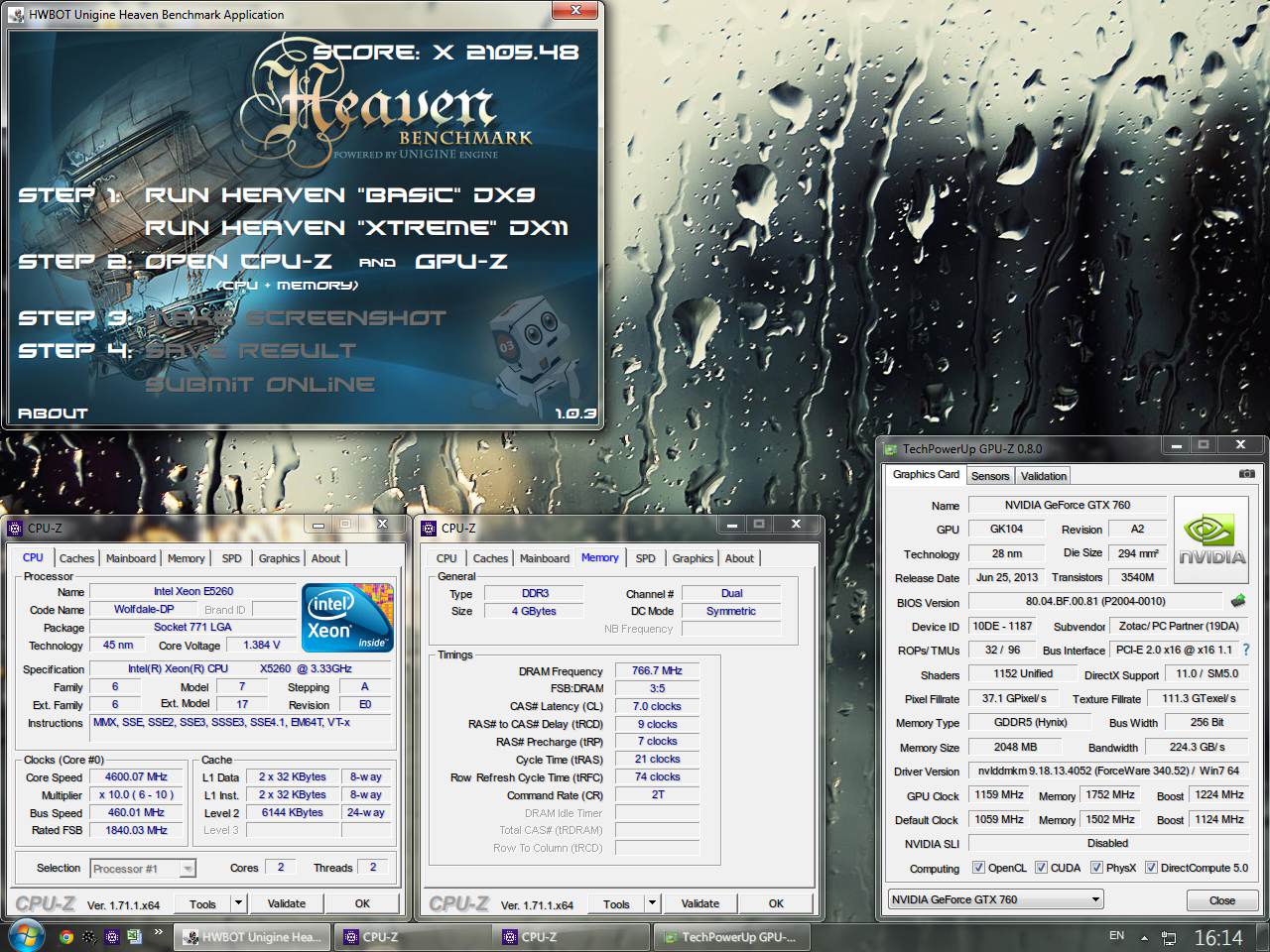Click SAVE RESULT in step 4

click(251, 351)
